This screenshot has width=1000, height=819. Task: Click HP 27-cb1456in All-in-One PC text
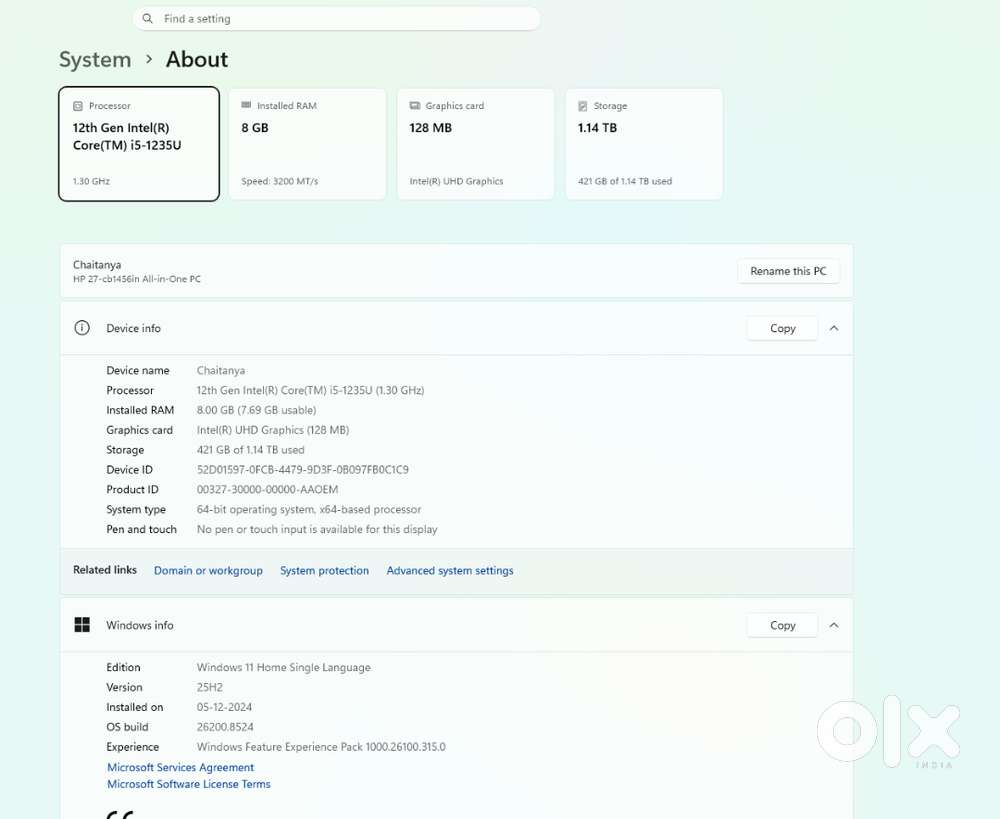tap(136, 279)
